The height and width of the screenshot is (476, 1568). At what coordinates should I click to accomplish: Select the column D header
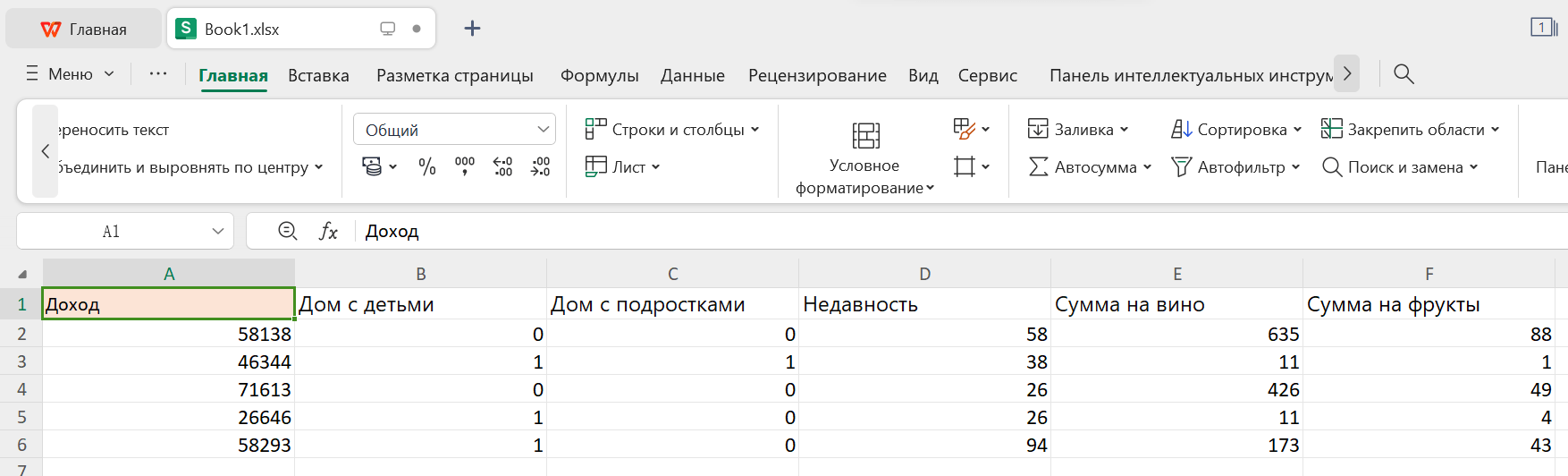click(x=924, y=274)
